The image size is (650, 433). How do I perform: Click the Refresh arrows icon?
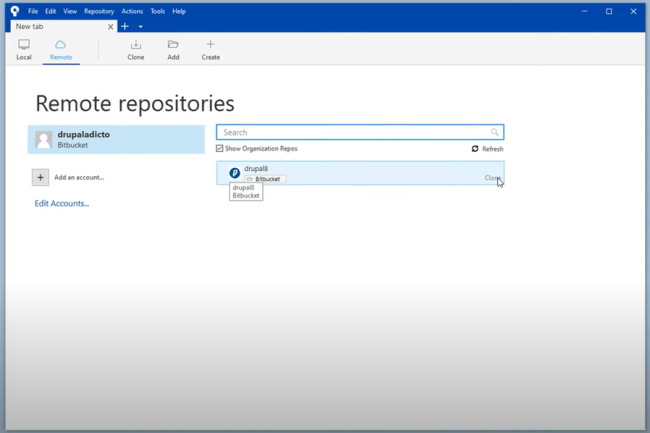[x=475, y=149]
